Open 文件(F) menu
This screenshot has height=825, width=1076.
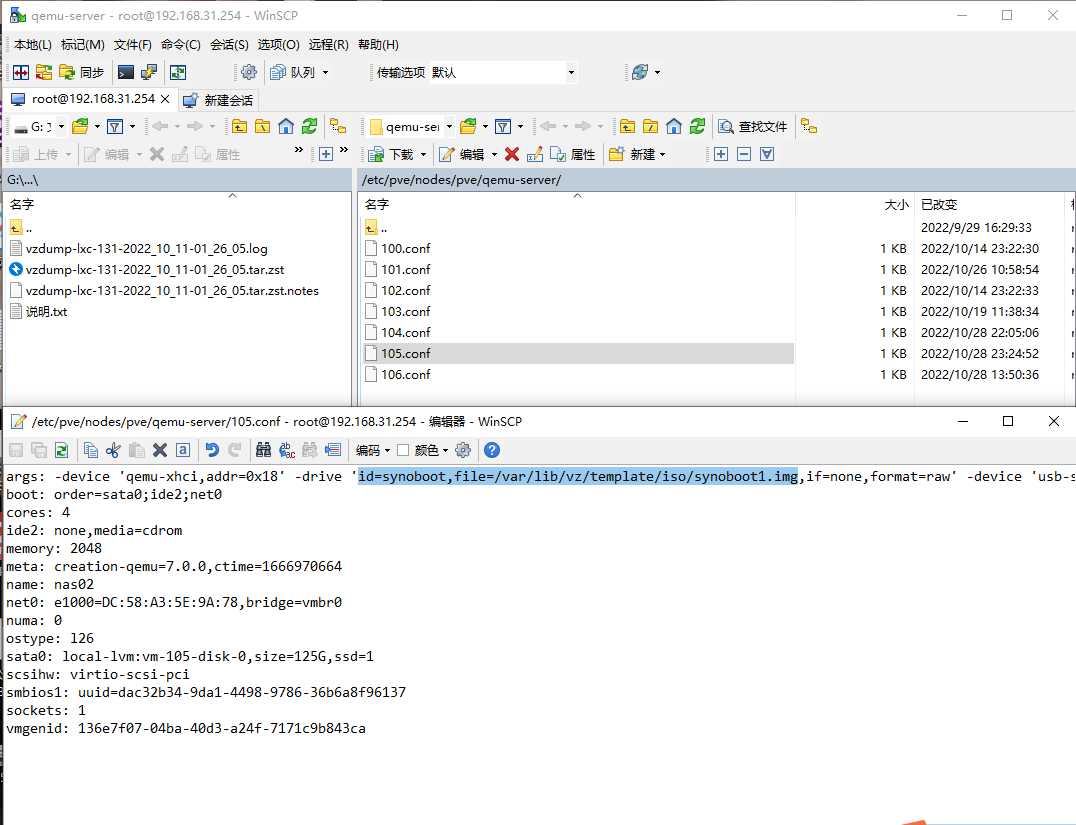click(x=132, y=45)
